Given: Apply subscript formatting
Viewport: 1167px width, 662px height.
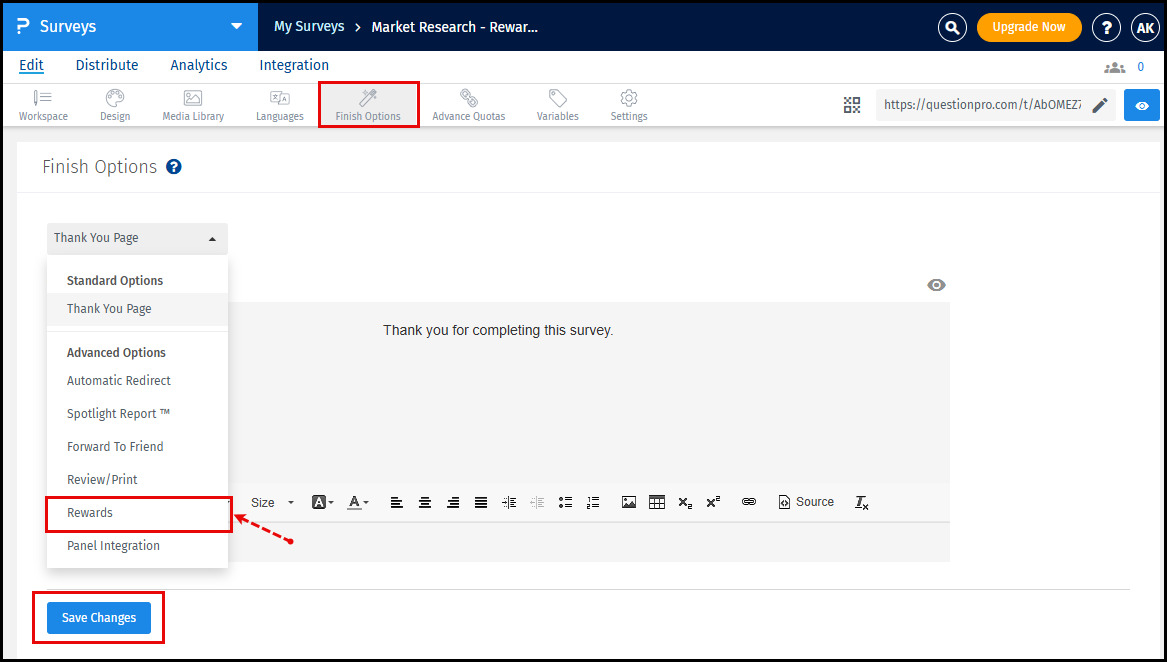Looking at the screenshot, I should click(x=684, y=501).
